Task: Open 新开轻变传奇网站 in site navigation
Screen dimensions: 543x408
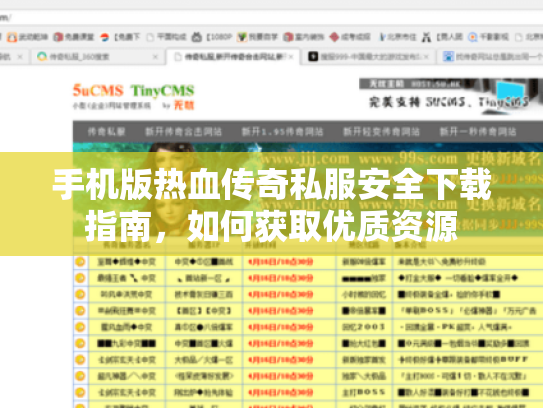Action: click(x=381, y=132)
